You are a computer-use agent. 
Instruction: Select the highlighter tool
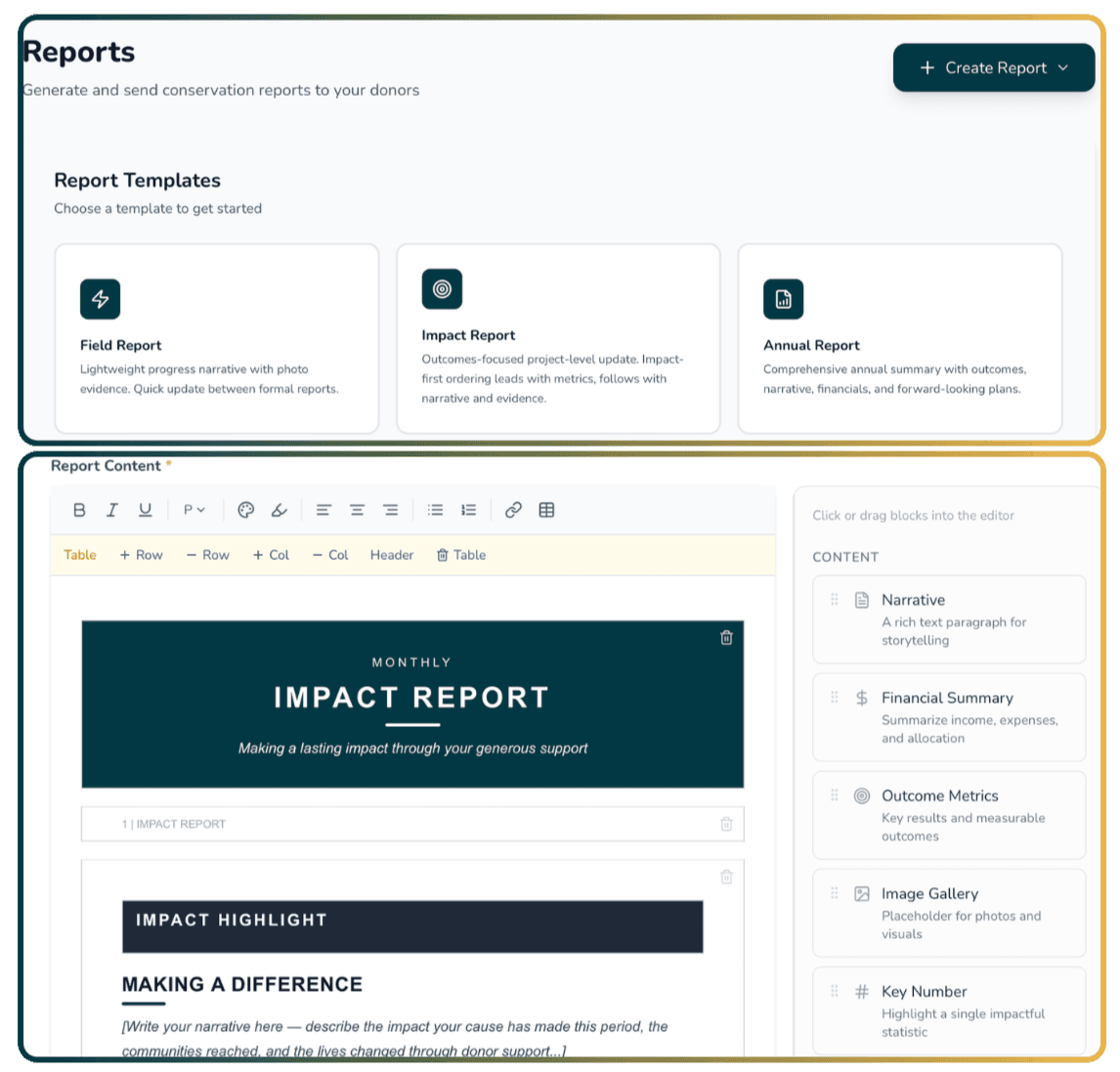280,510
